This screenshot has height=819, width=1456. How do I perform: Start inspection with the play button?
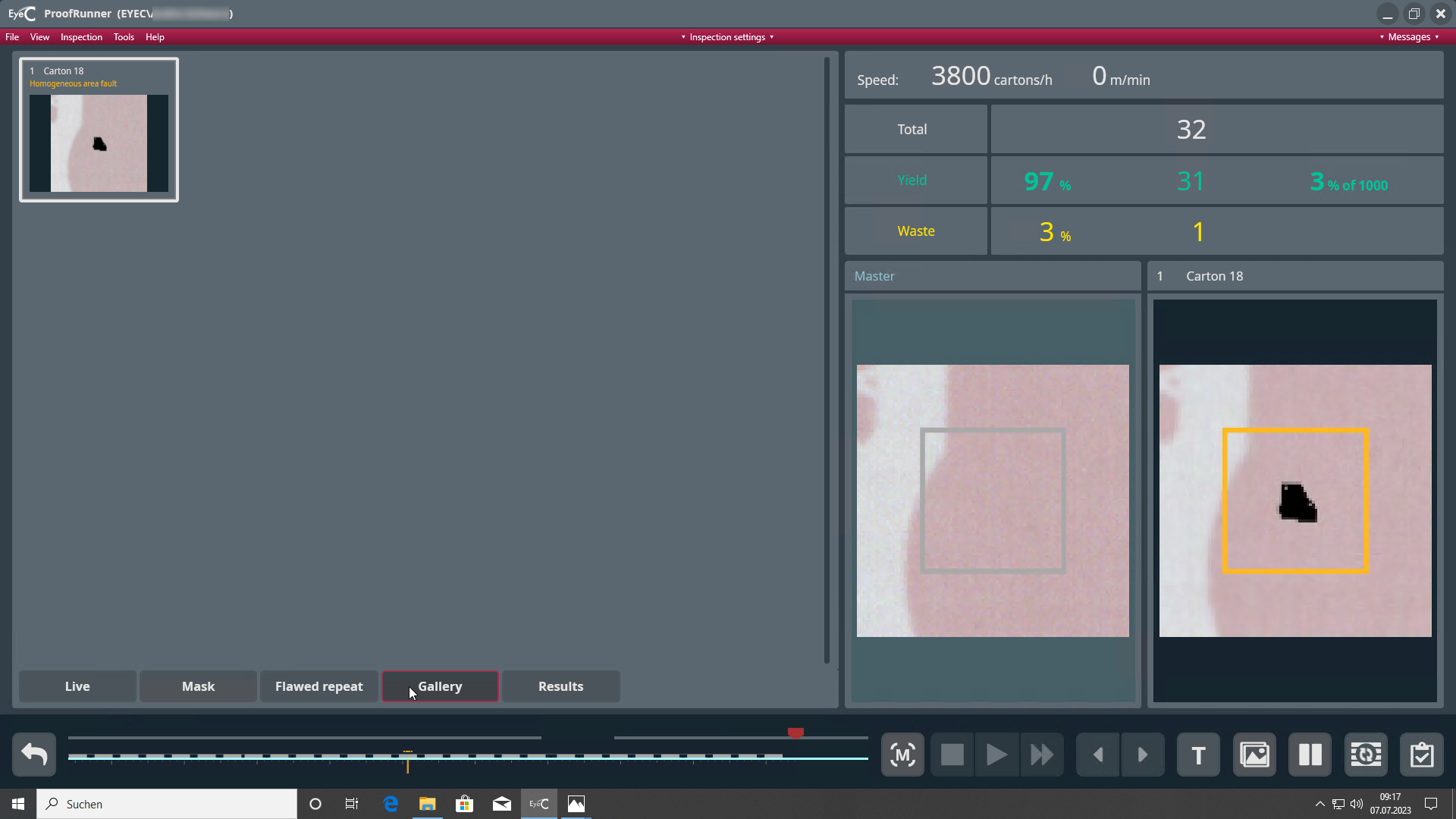996,755
